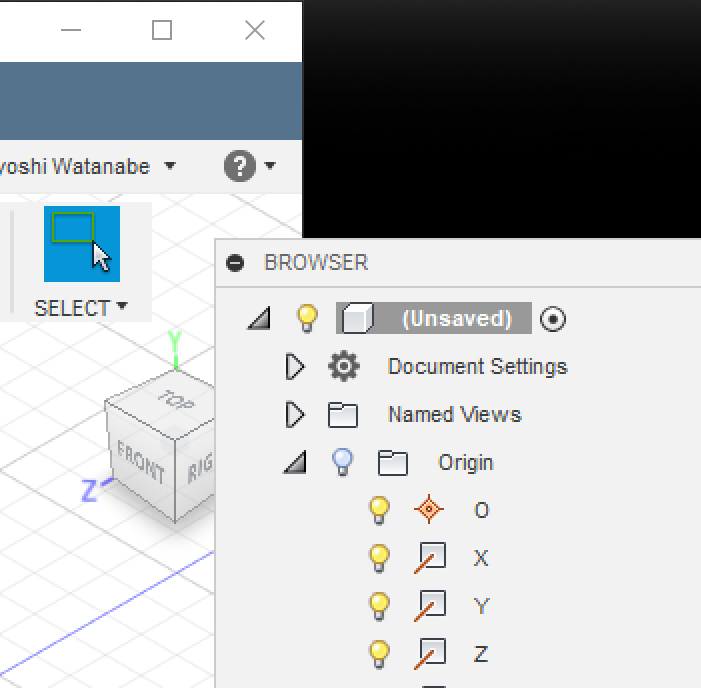
Task: Collapse the Origin folder
Action: tap(296, 462)
